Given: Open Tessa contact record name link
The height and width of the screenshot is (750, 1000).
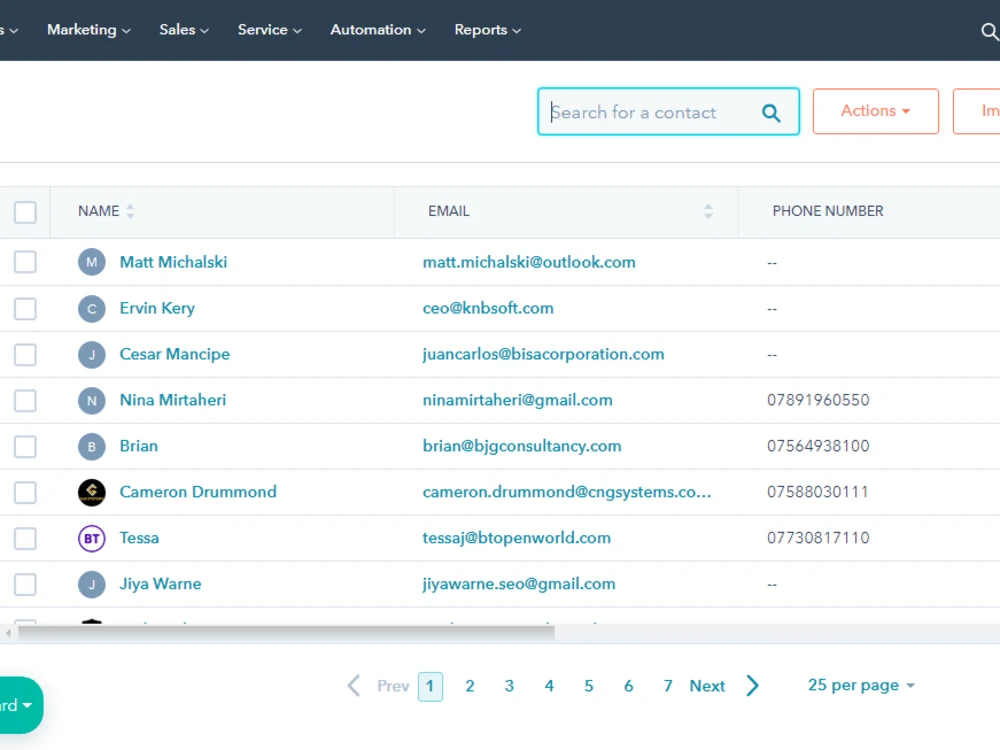Looking at the screenshot, I should click(139, 538).
